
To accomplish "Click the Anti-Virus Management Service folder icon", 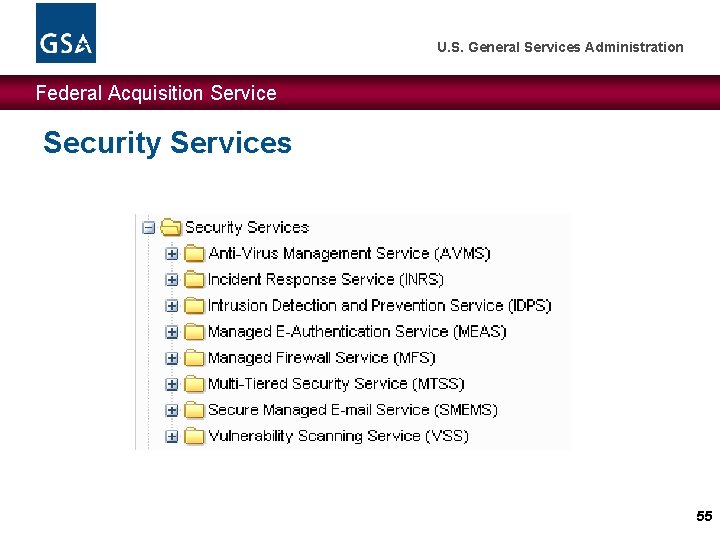I will point(194,254).
